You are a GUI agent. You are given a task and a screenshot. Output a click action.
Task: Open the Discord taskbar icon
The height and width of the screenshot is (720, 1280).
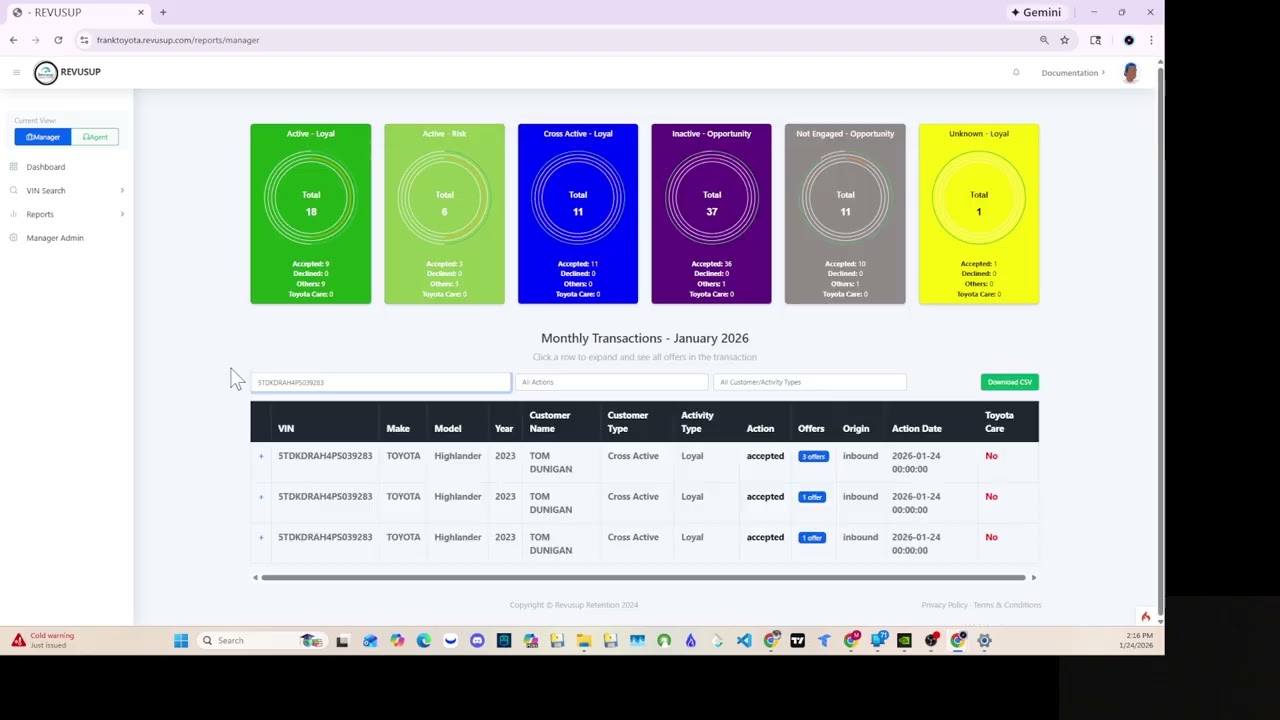477,641
